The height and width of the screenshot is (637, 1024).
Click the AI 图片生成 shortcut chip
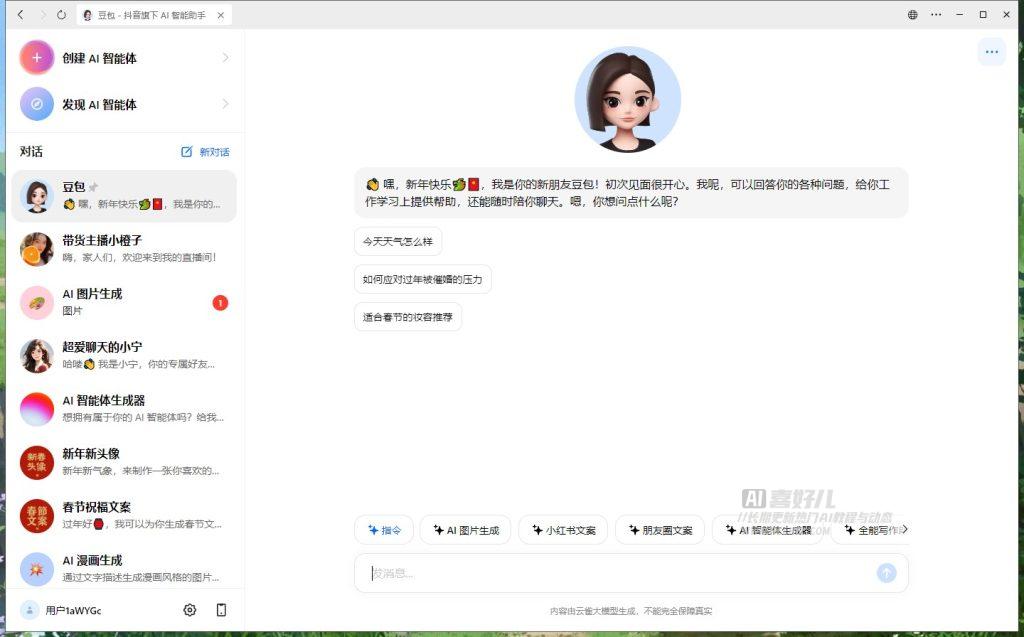(x=466, y=530)
